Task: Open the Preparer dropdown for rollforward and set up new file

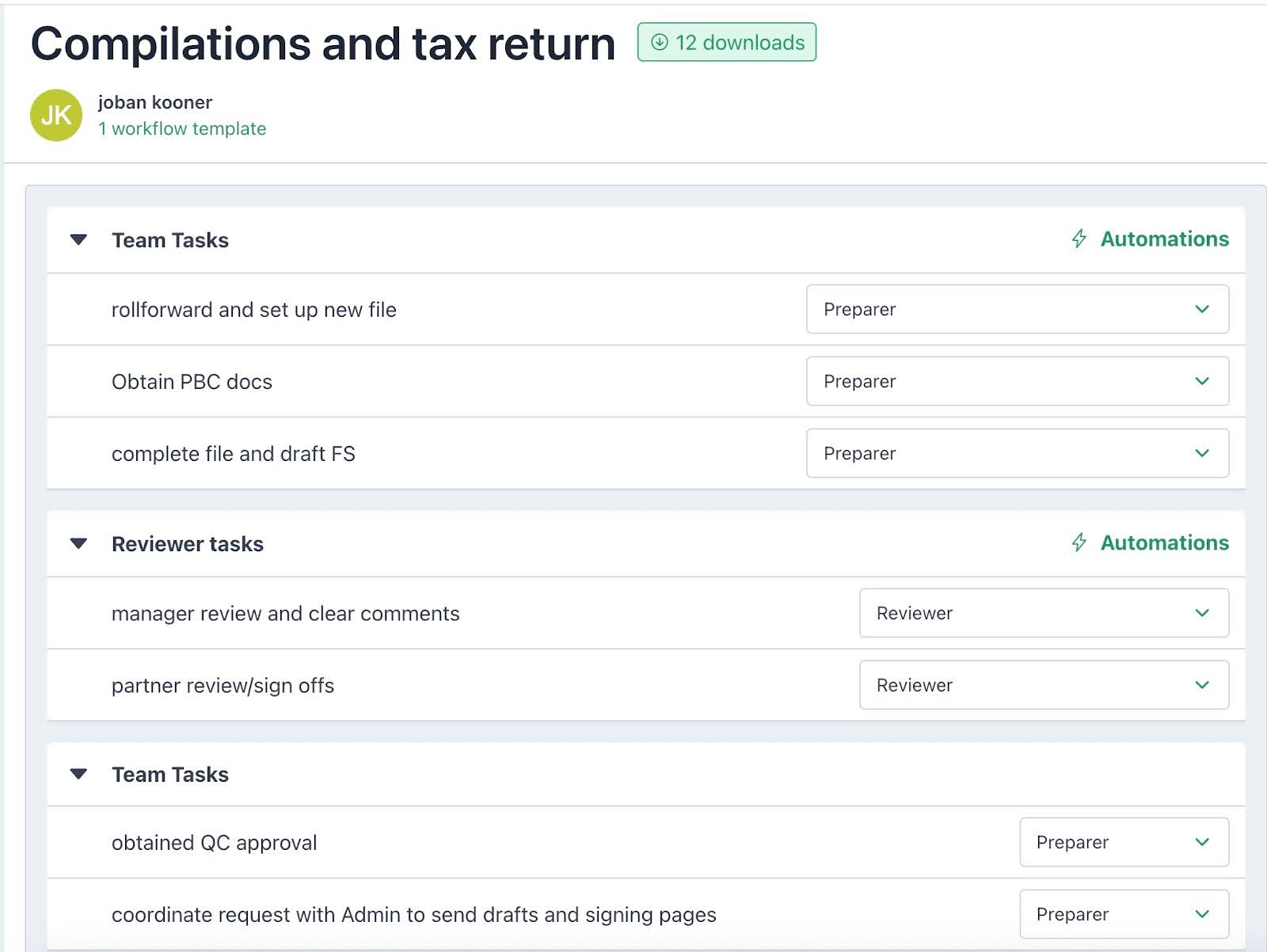Action: tap(1018, 310)
